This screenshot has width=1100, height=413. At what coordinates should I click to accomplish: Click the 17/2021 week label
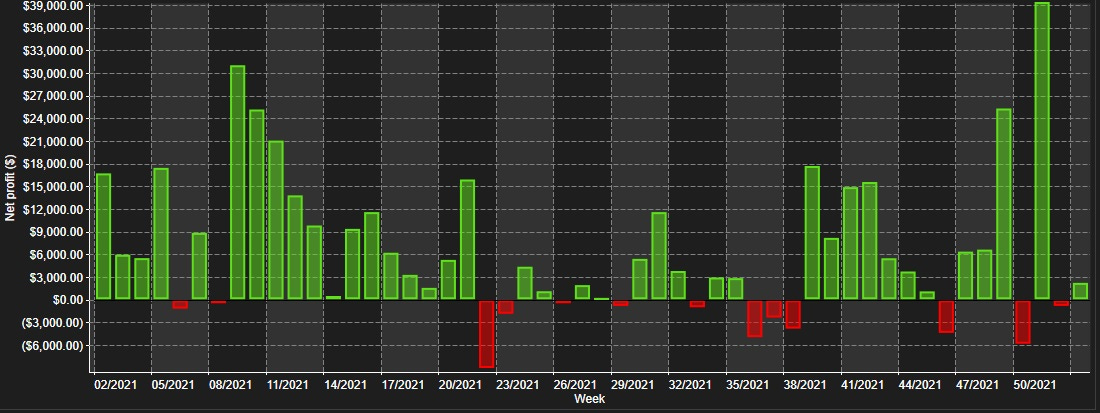click(403, 385)
